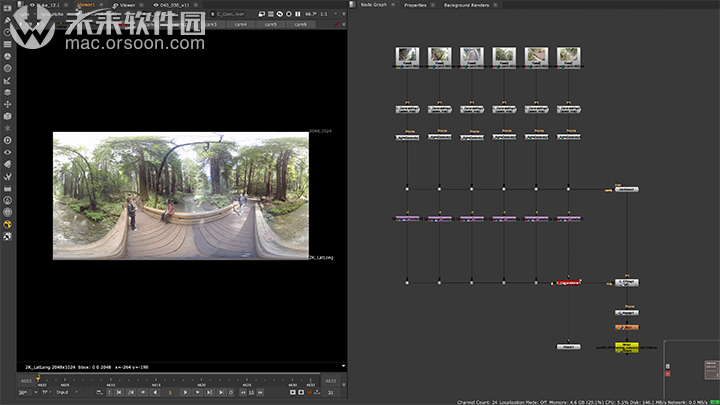
Task: Open the Views eye-icon toolbar menu
Action: [7, 152]
